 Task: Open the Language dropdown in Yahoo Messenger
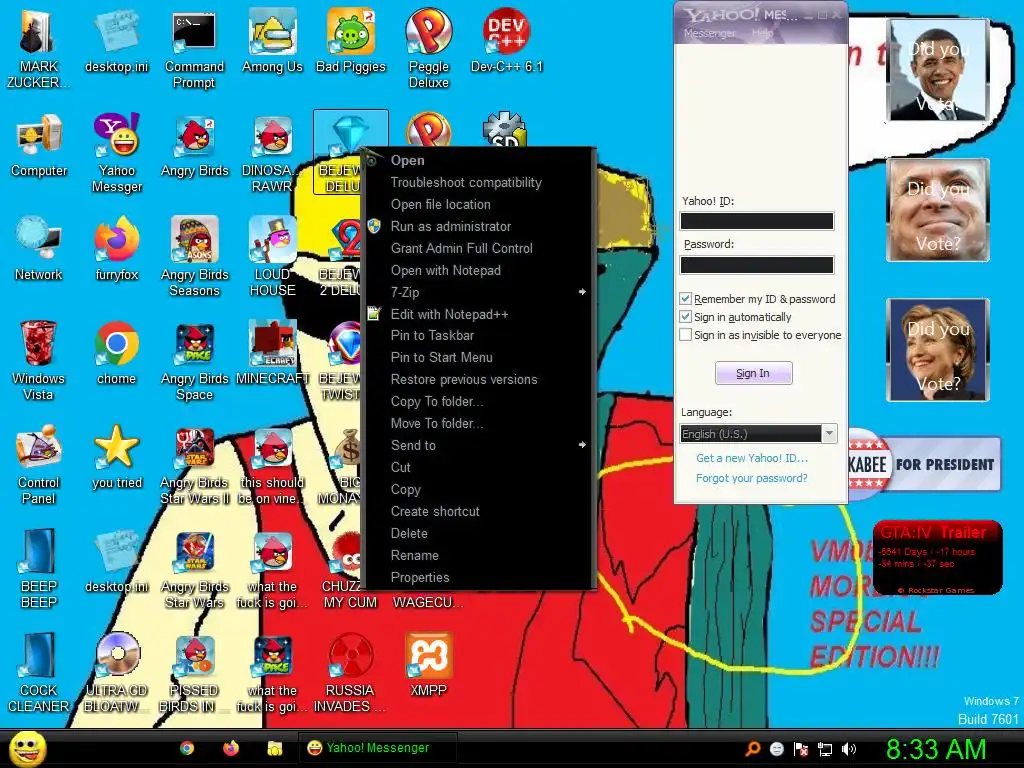click(x=758, y=434)
